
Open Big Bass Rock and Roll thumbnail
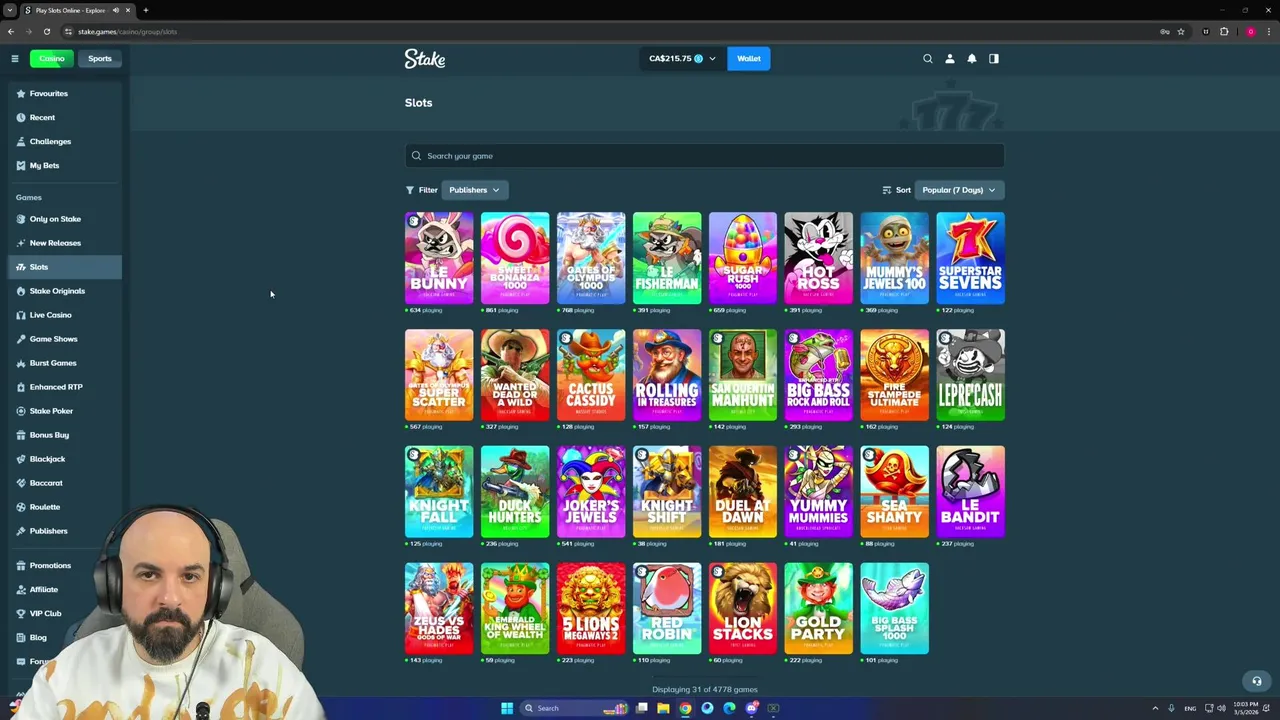pos(819,375)
